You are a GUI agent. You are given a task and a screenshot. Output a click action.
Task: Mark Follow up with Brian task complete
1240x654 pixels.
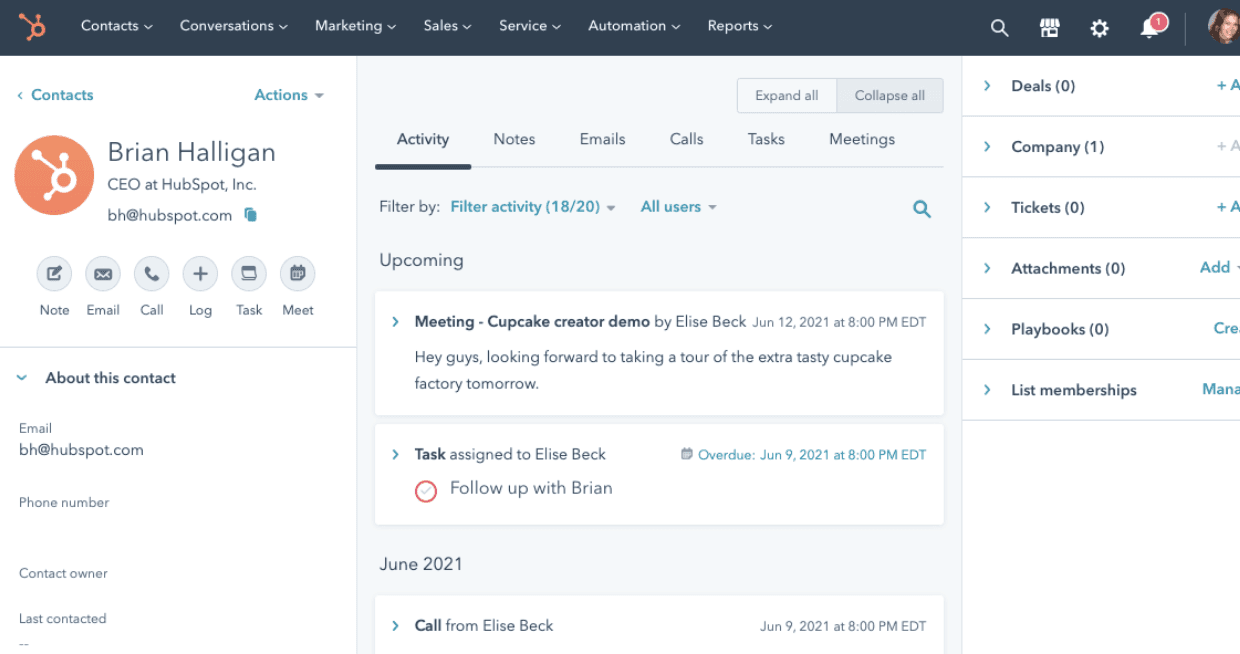(x=426, y=491)
